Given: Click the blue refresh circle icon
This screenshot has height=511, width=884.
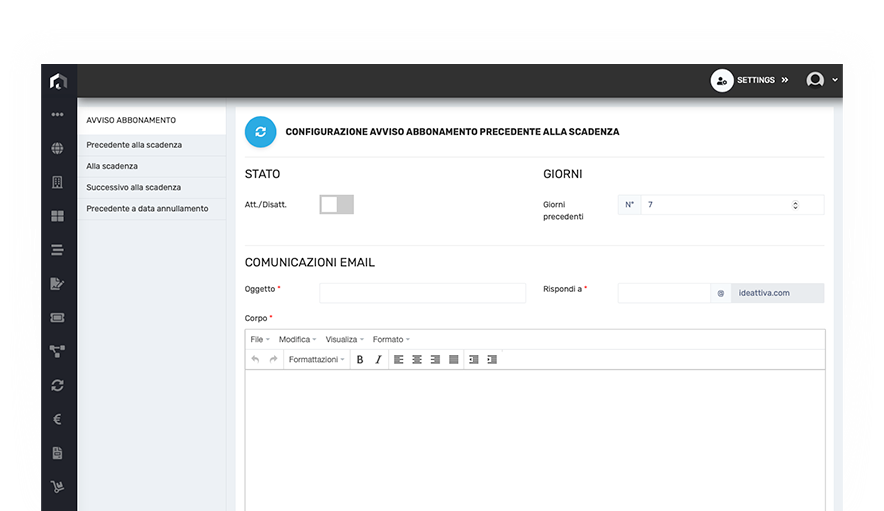Looking at the screenshot, I should pyautogui.click(x=260, y=132).
